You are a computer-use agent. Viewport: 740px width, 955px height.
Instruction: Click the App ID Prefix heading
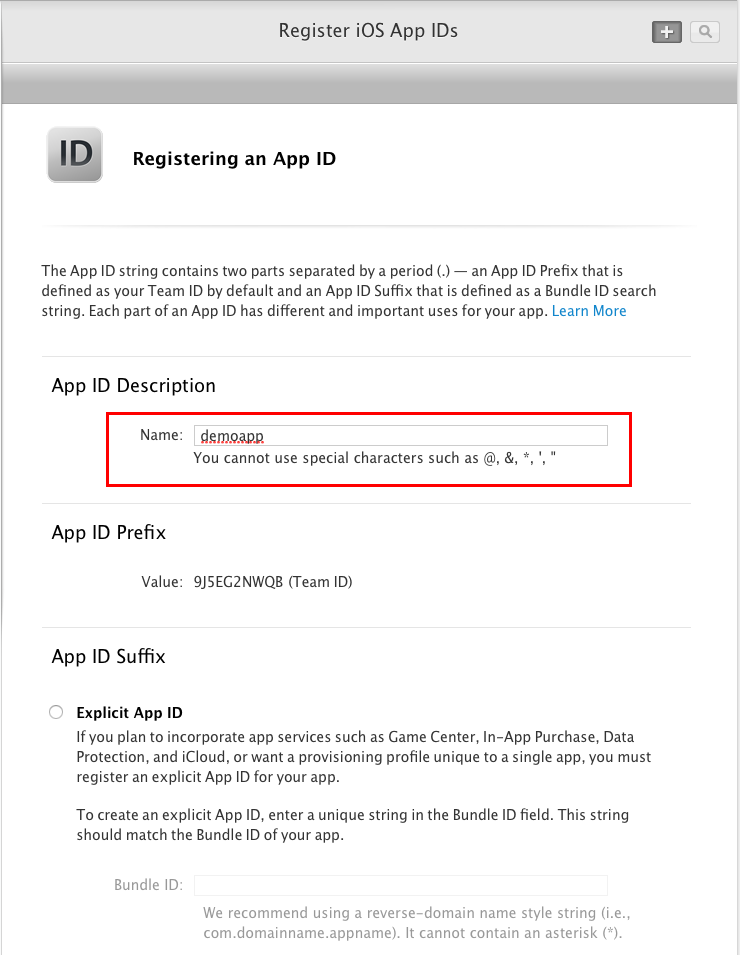point(108,532)
